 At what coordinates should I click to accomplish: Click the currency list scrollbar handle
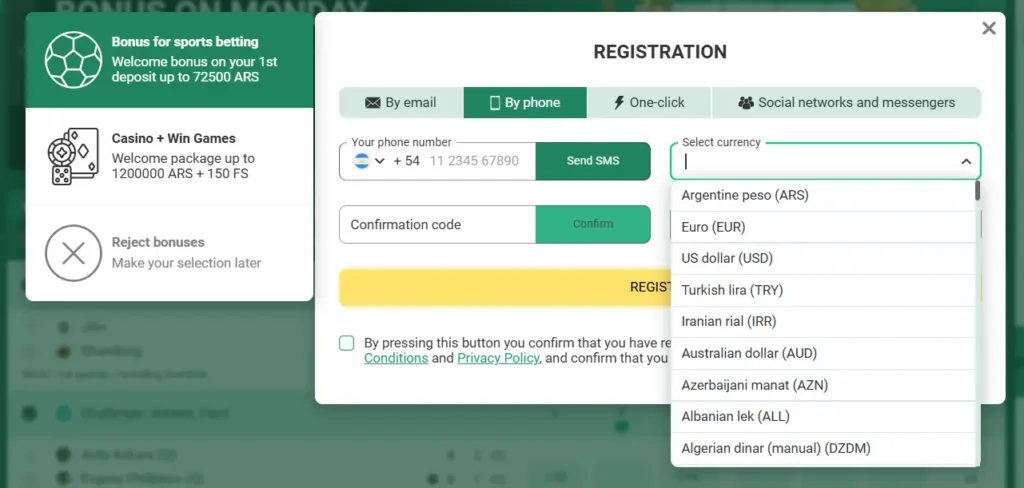[977, 190]
